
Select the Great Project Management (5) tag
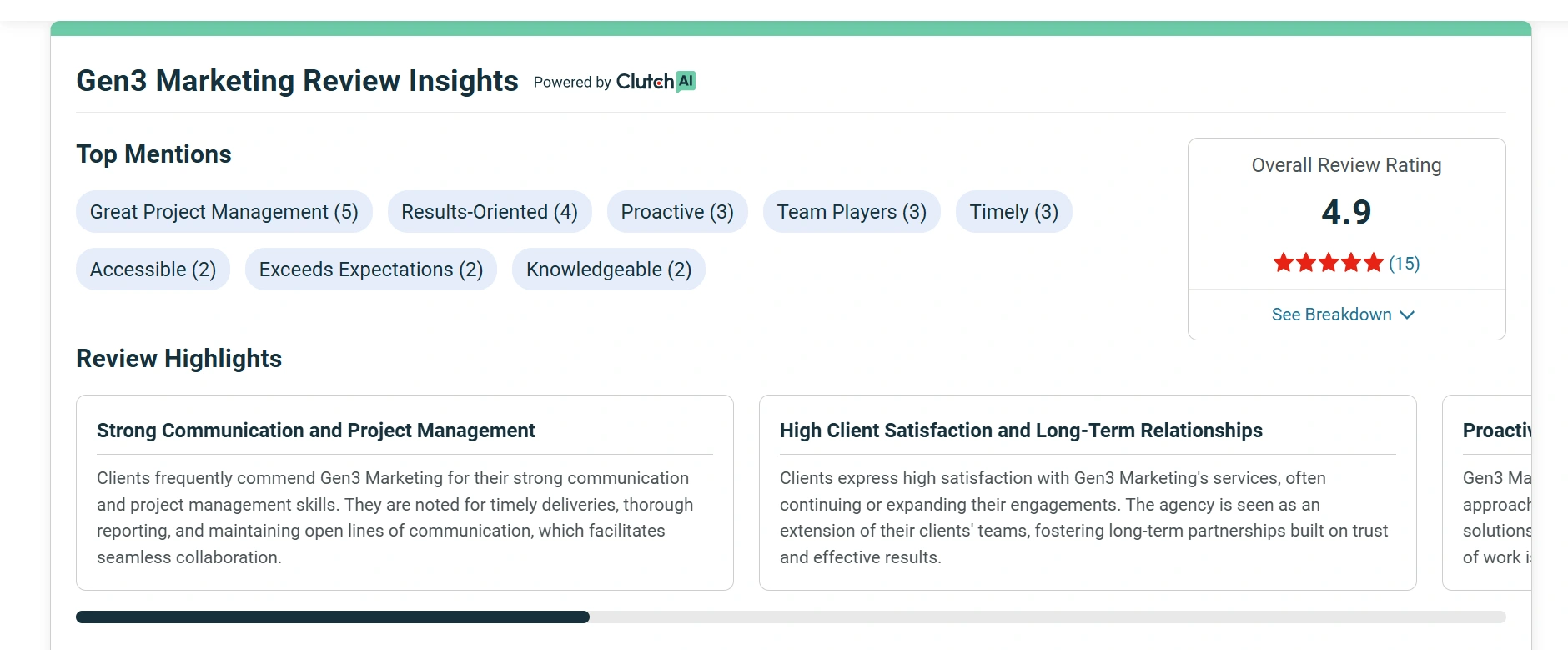tap(224, 212)
